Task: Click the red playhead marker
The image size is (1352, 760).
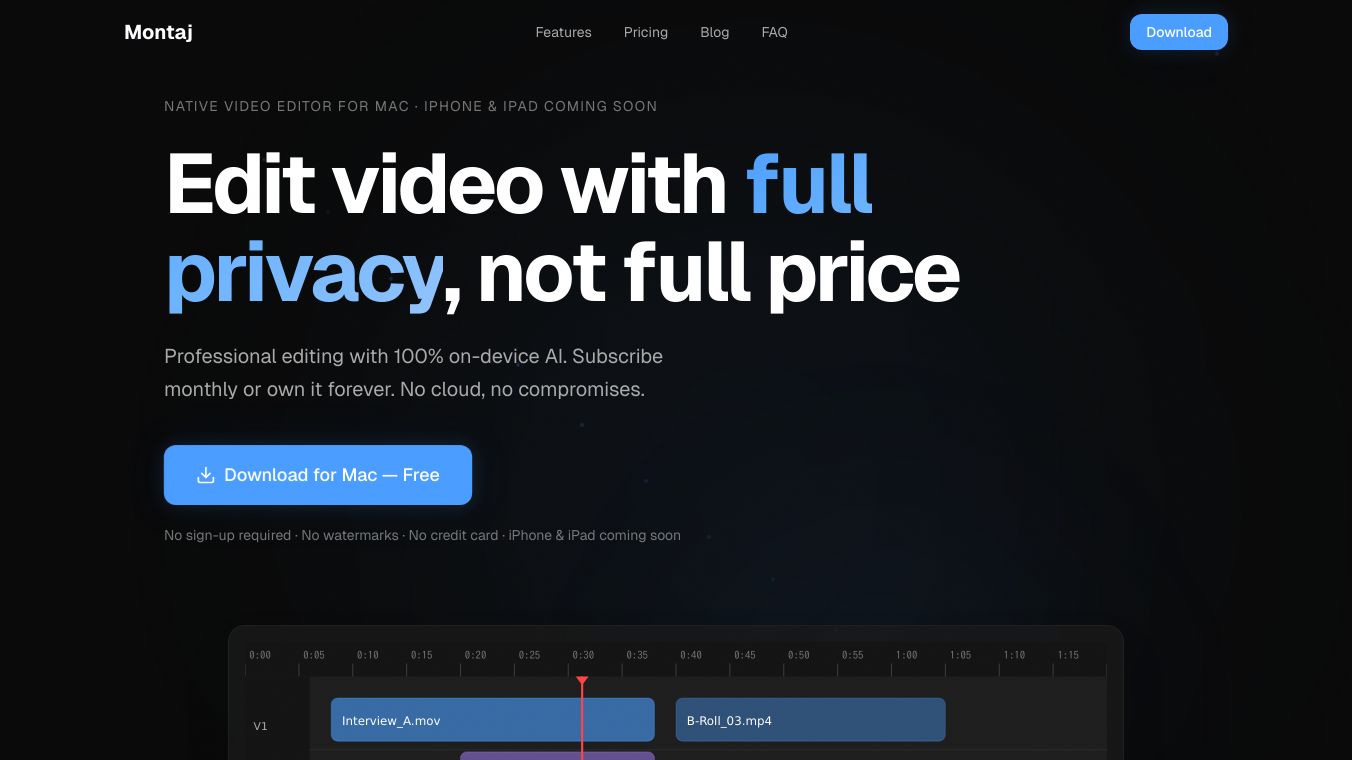Action: 582,681
